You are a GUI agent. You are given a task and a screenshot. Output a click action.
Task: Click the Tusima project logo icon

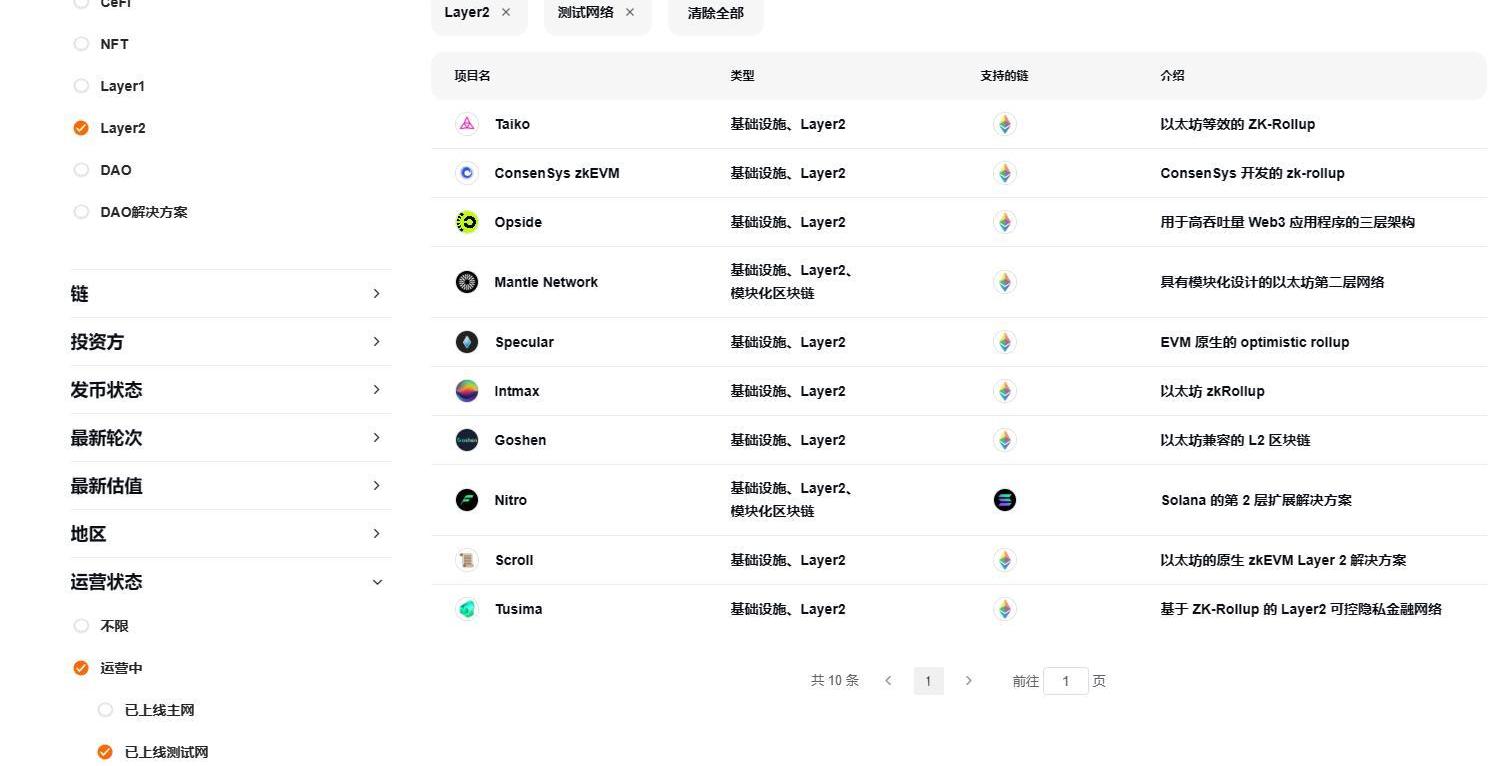click(x=467, y=609)
